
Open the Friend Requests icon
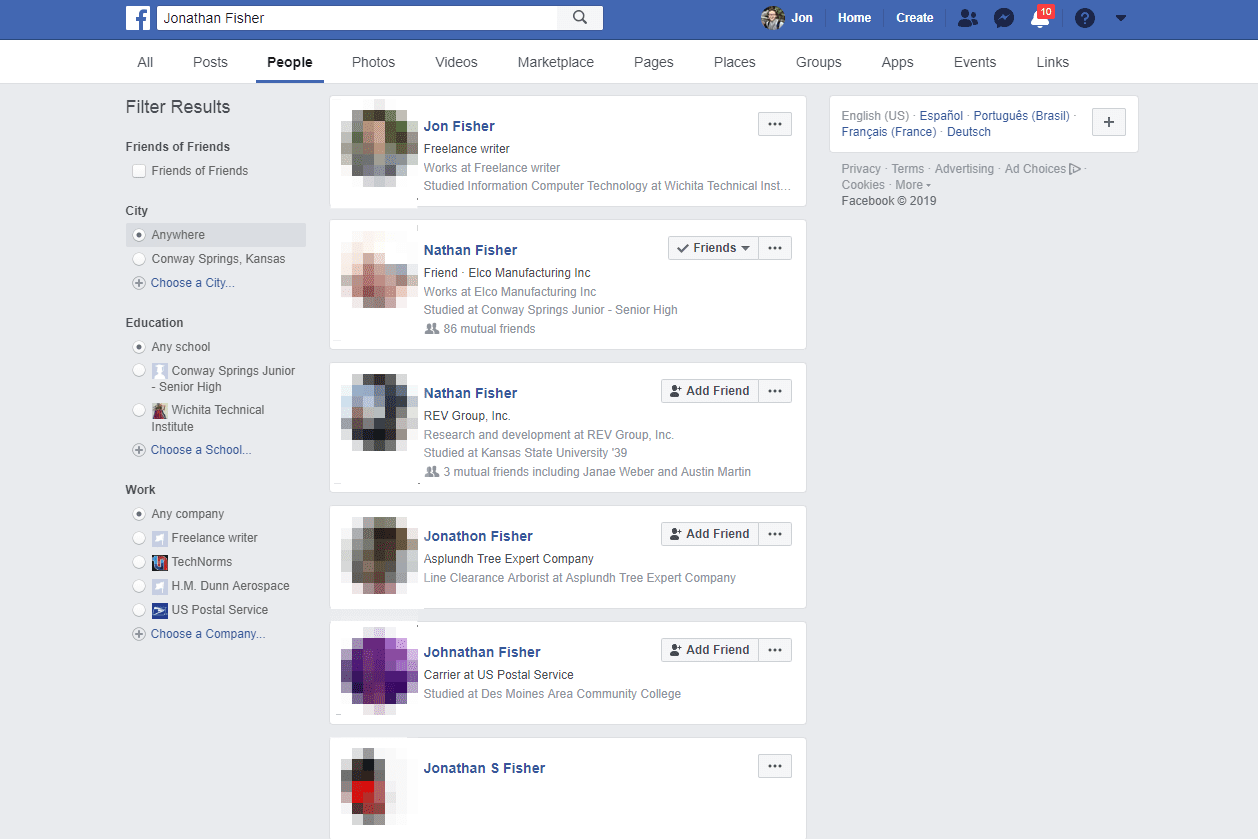pos(967,18)
